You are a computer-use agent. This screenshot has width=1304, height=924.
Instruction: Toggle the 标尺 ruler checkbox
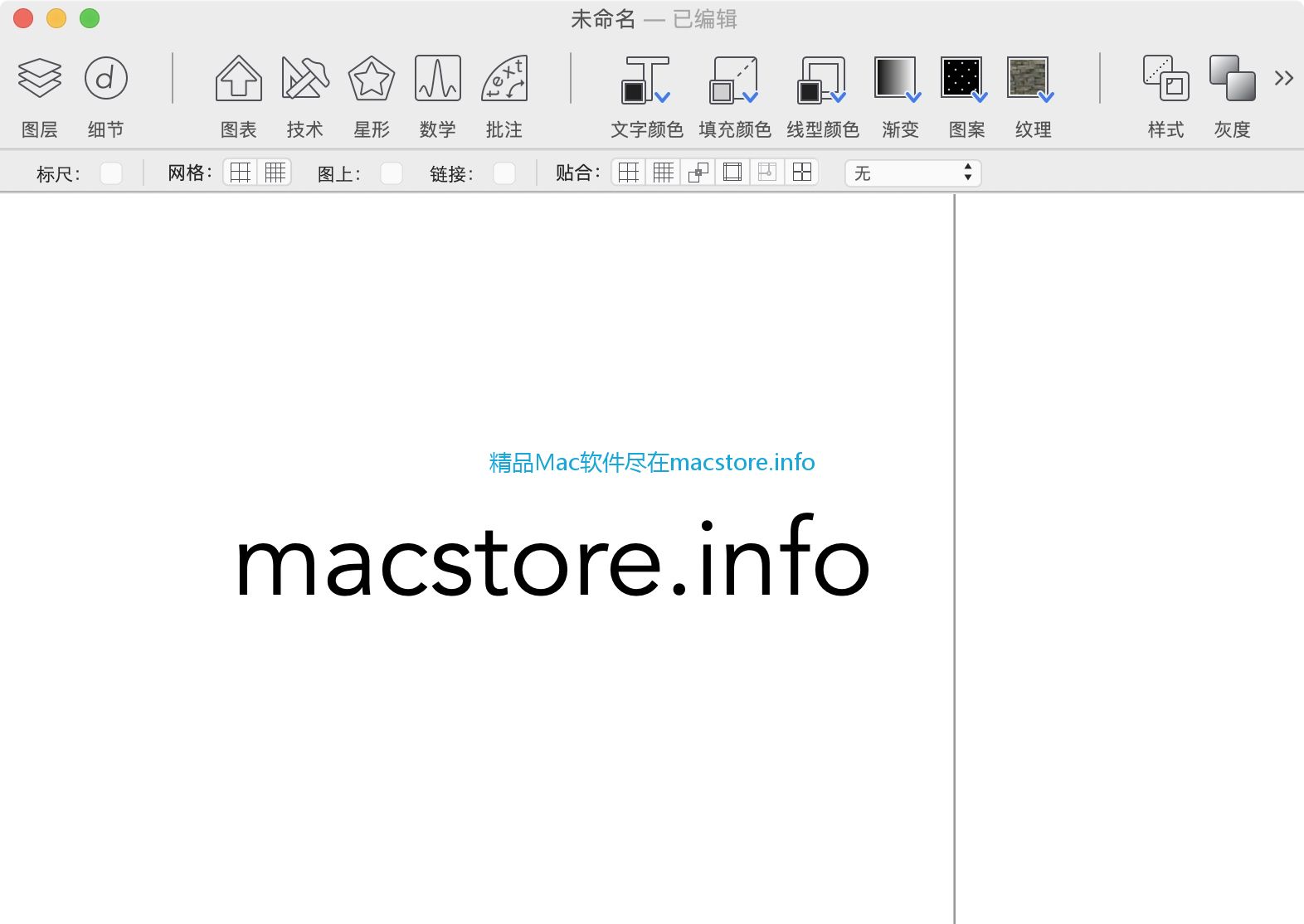point(111,173)
